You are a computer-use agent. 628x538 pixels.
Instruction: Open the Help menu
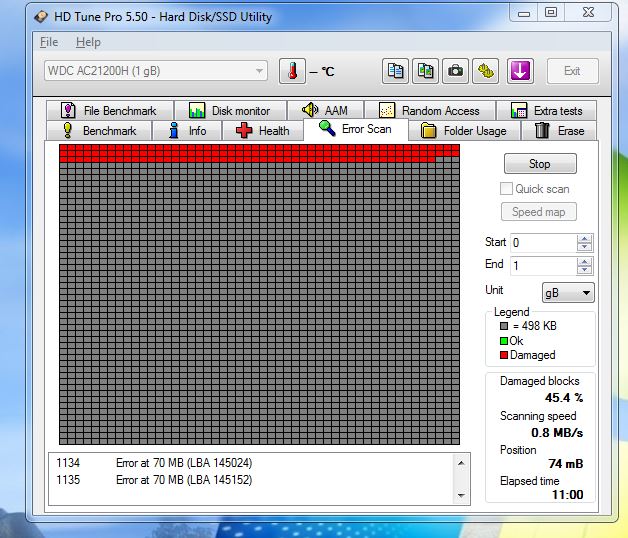(x=88, y=42)
